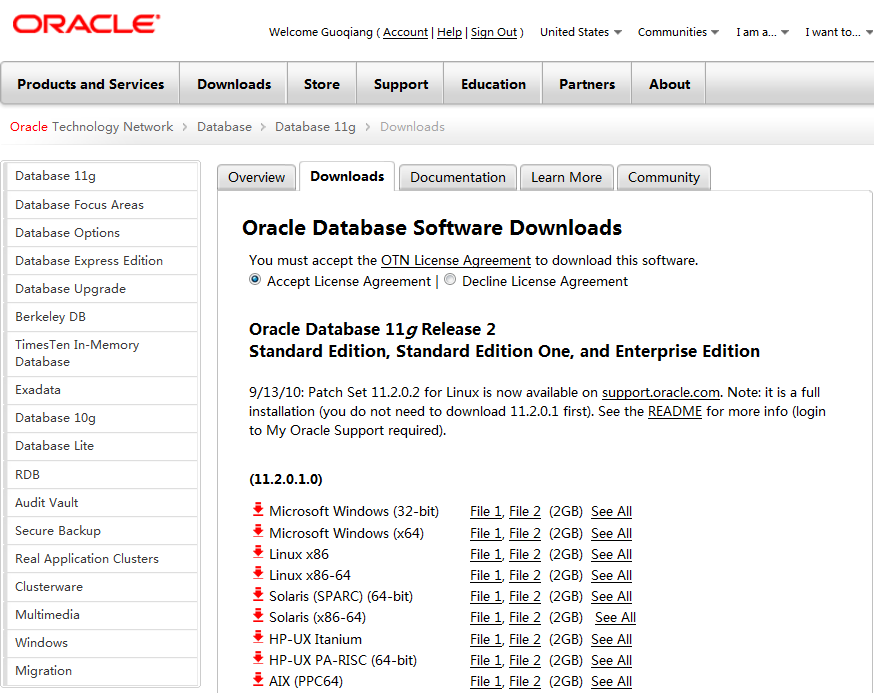Click download icon next to AIX (PPC64)
874x693 pixels.
258,681
